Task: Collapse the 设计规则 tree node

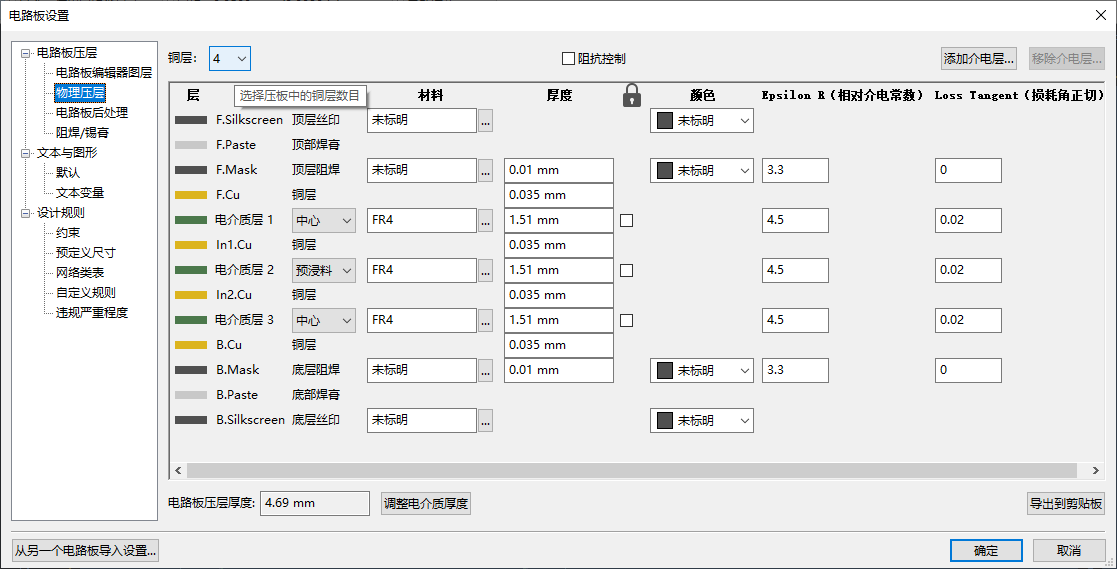Action: [26, 213]
